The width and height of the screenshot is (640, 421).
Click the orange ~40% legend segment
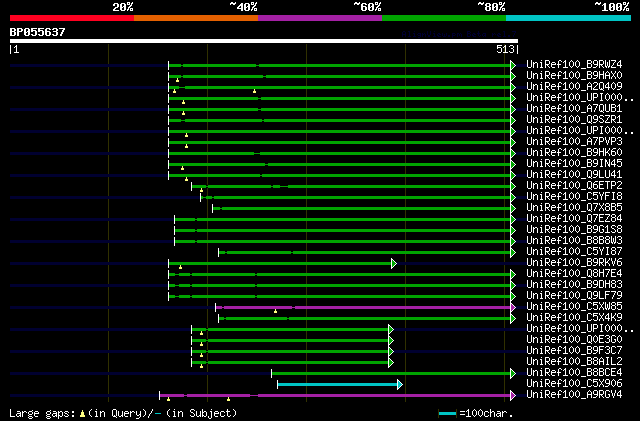coord(196,18)
